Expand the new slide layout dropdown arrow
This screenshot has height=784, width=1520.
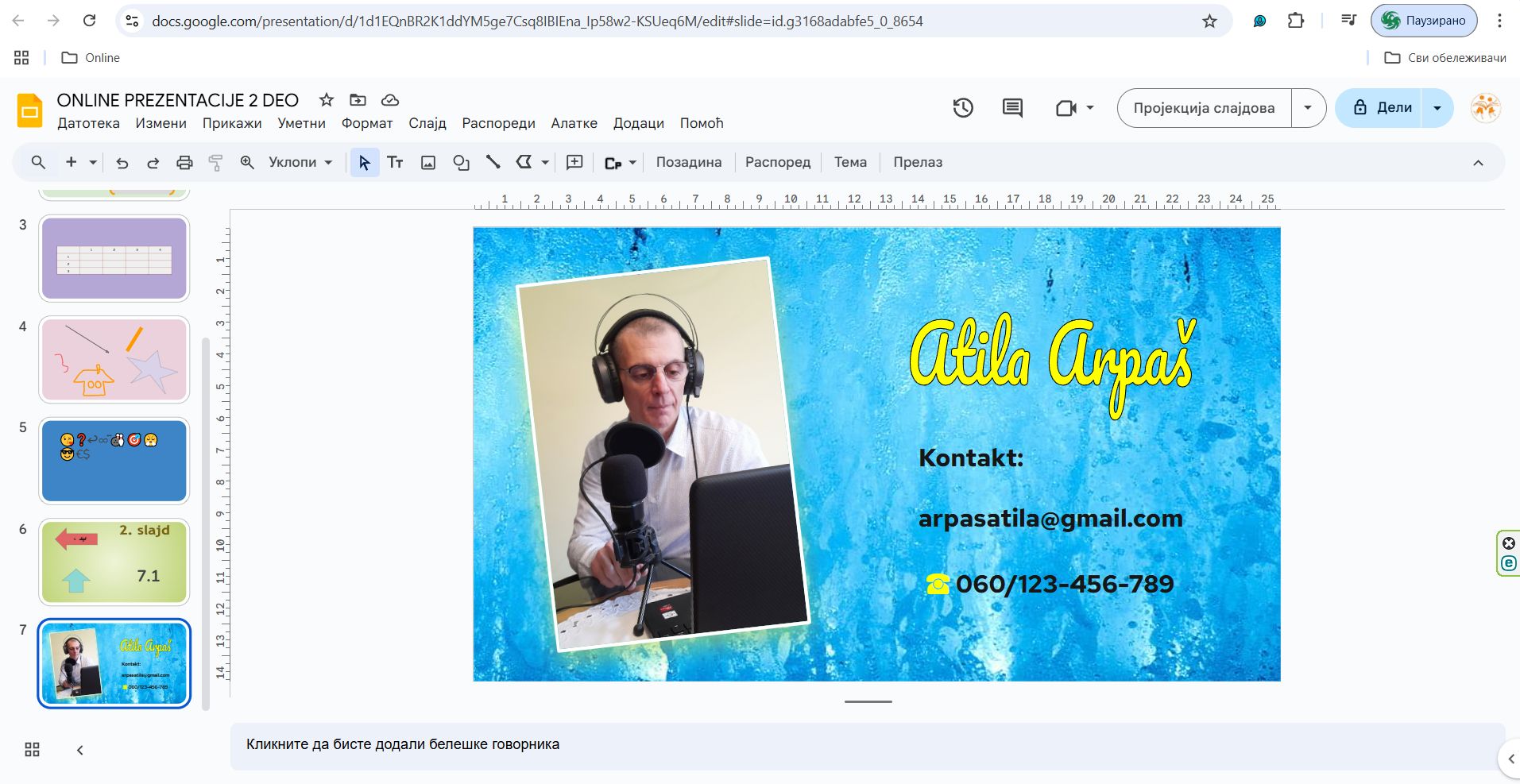pyautogui.click(x=93, y=163)
